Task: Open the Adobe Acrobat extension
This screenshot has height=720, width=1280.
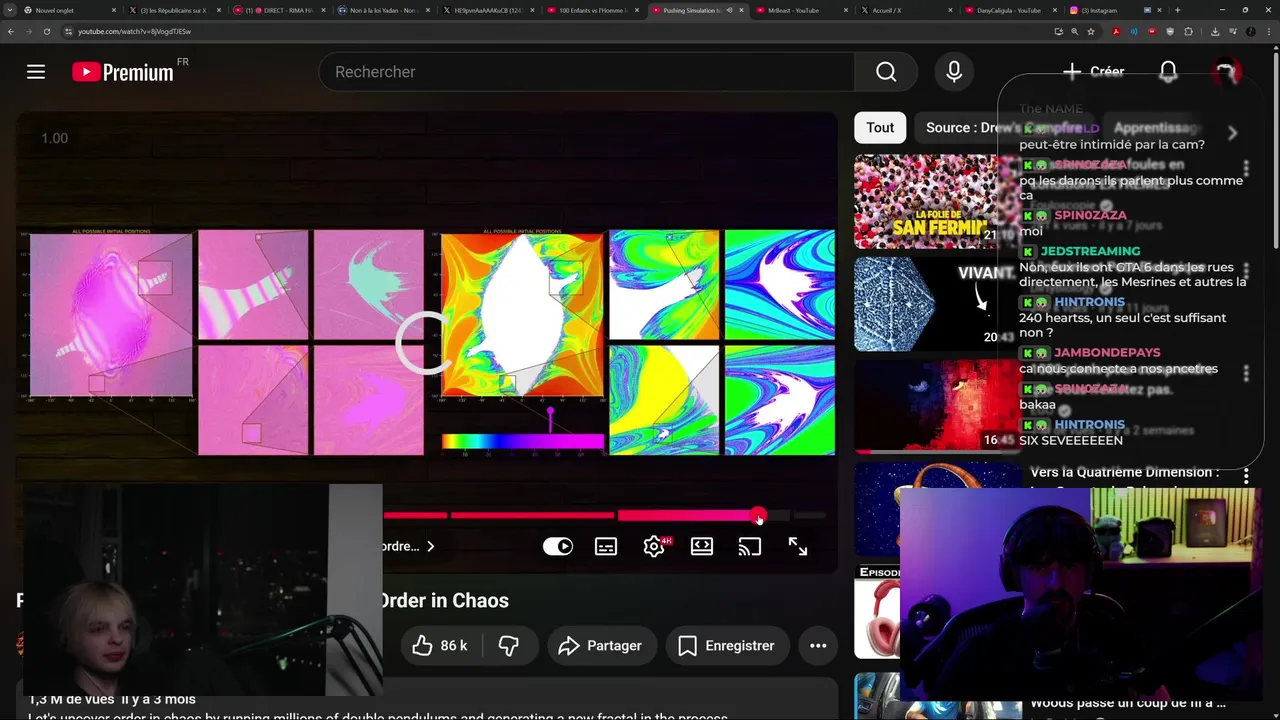Action: 1117,31
